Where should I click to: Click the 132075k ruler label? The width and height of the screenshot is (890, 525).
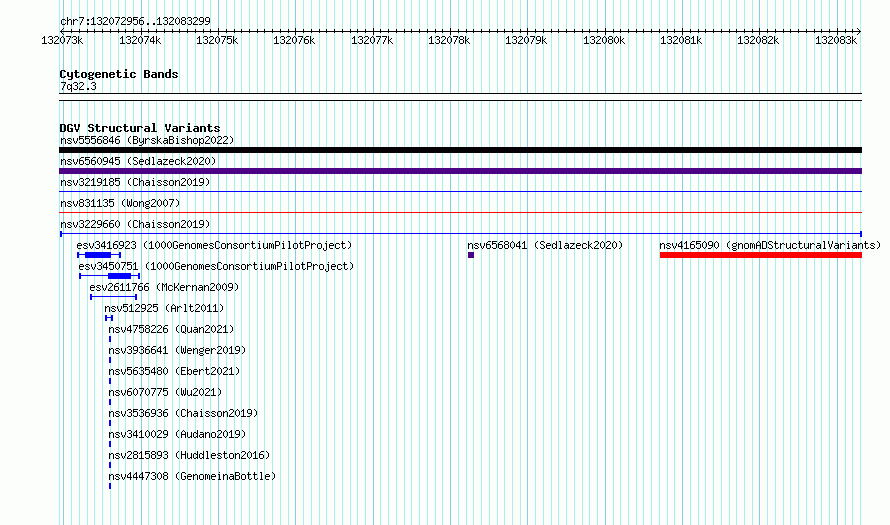click(217, 40)
